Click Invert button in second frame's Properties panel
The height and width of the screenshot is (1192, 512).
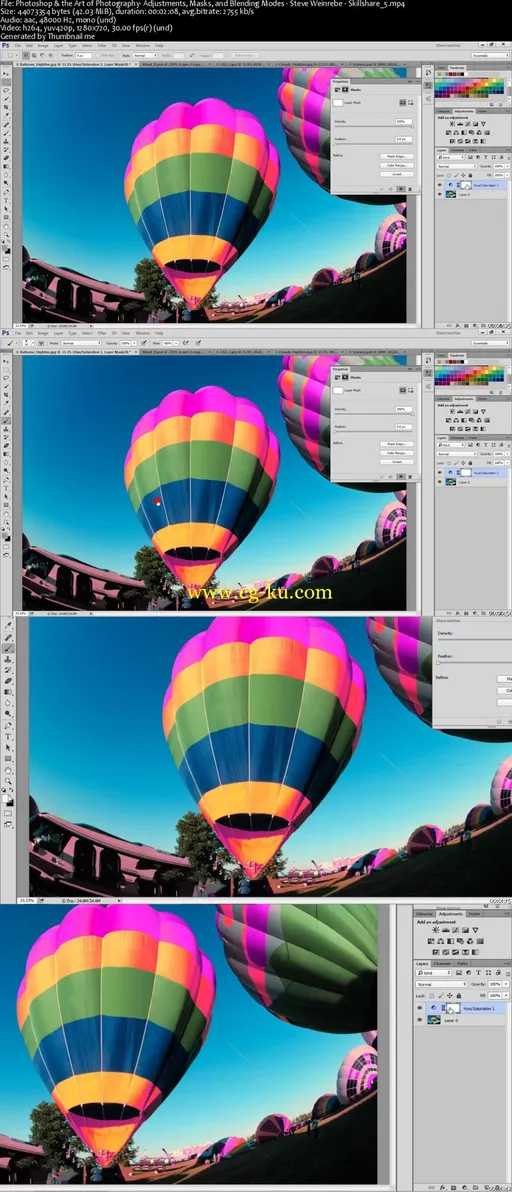coord(397,461)
